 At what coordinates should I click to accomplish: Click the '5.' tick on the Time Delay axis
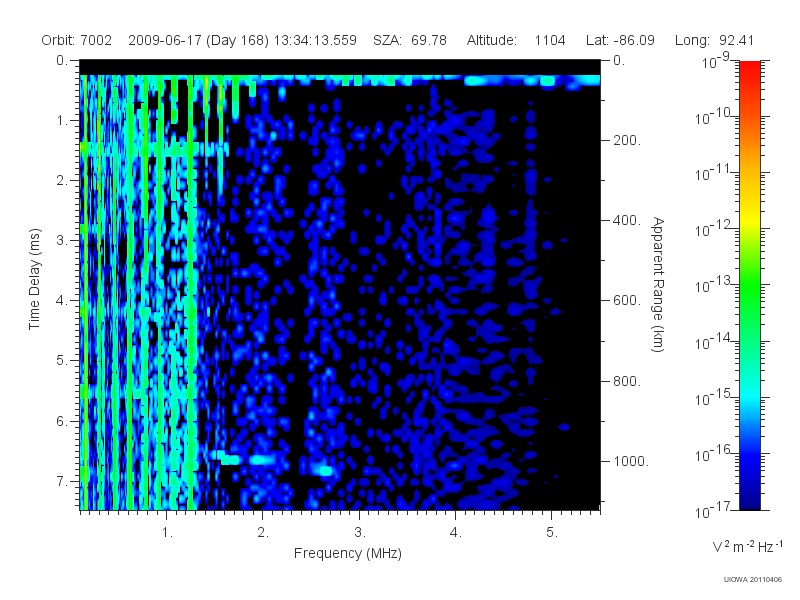click(x=62, y=361)
